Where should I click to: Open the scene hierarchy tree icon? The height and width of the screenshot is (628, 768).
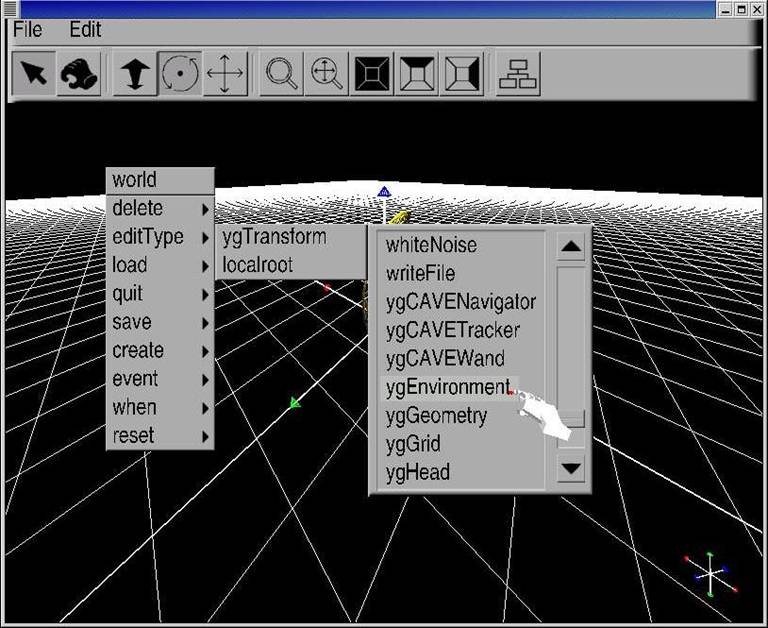518,73
